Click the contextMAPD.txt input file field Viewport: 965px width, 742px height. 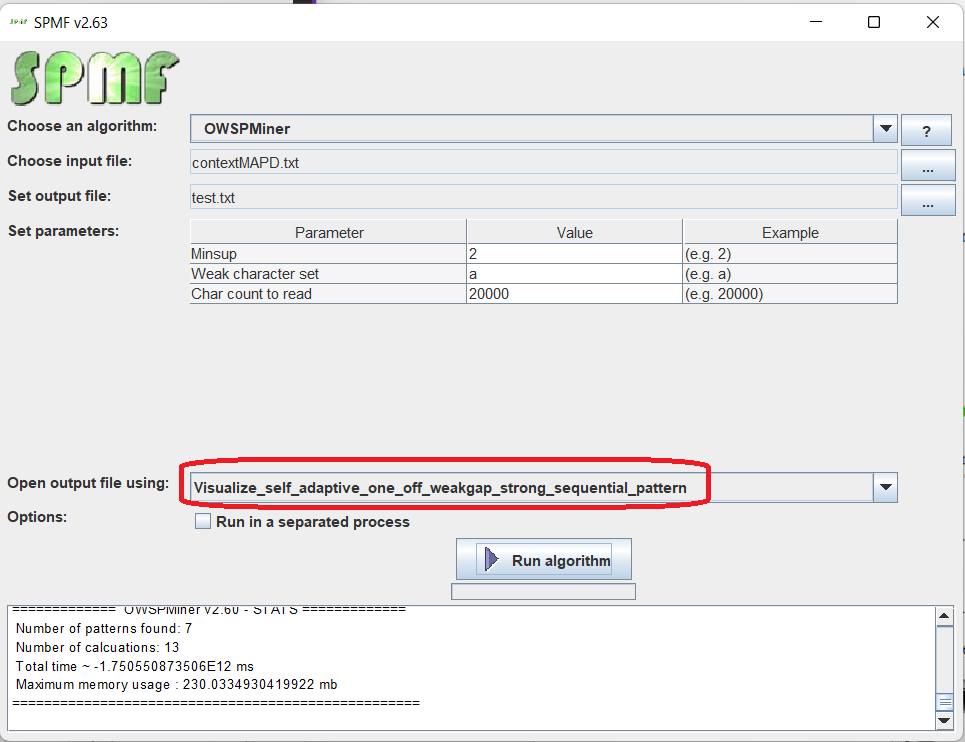pyautogui.click(x=543, y=163)
